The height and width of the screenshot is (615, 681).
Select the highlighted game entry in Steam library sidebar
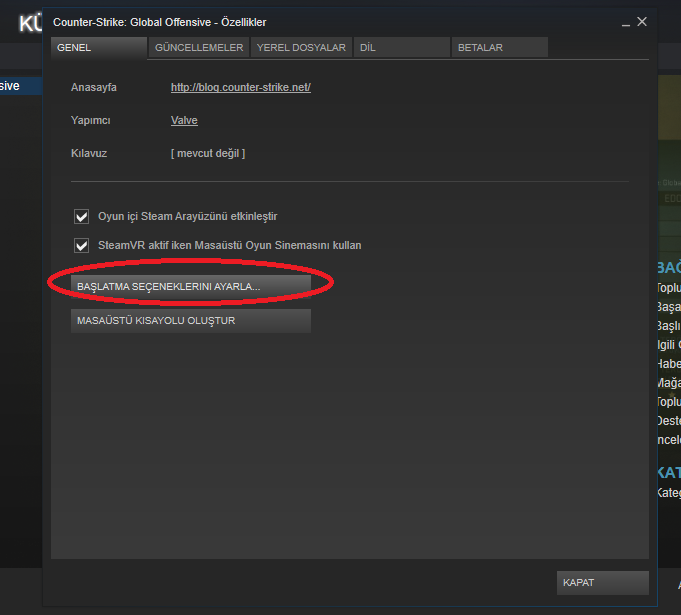pos(21,86)
